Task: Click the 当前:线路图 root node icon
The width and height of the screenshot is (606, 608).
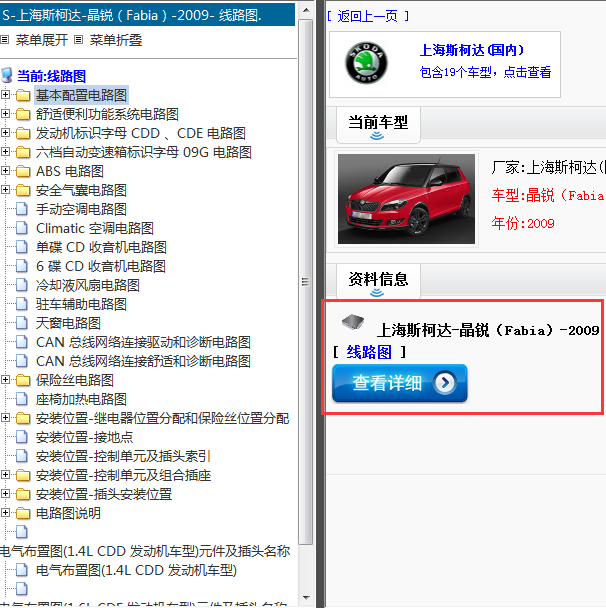Action: click(x=7, y=75)
